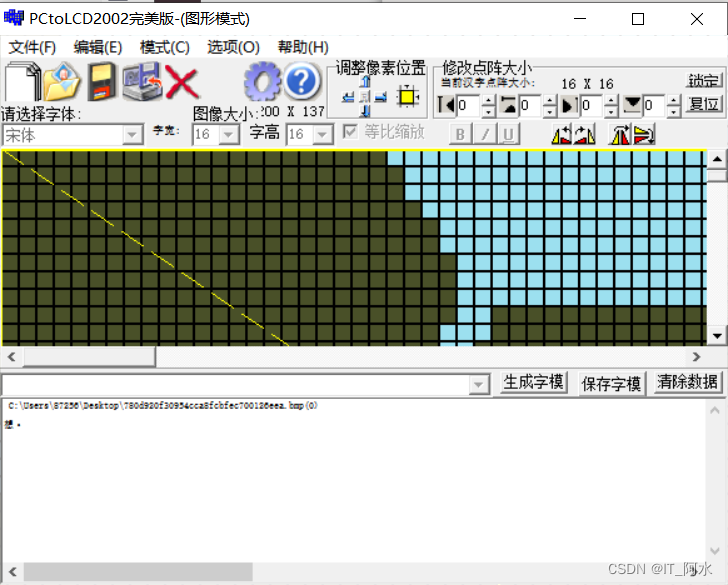The image size is (728, 585).
Task: Shift pixels up with the up arrow
Action: click(365, 82)
